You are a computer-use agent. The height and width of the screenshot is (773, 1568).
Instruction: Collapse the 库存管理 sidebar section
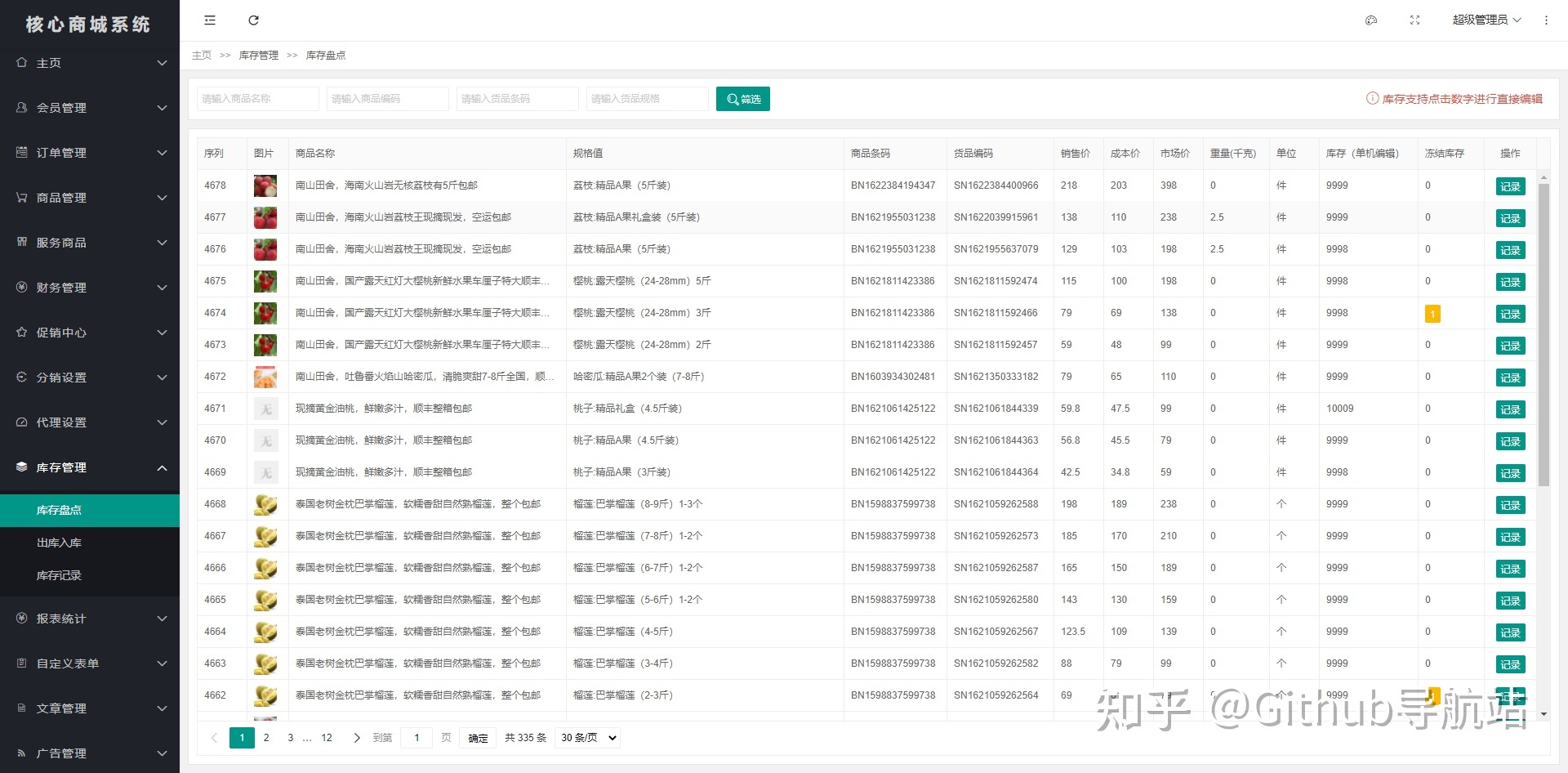[90, 467]
